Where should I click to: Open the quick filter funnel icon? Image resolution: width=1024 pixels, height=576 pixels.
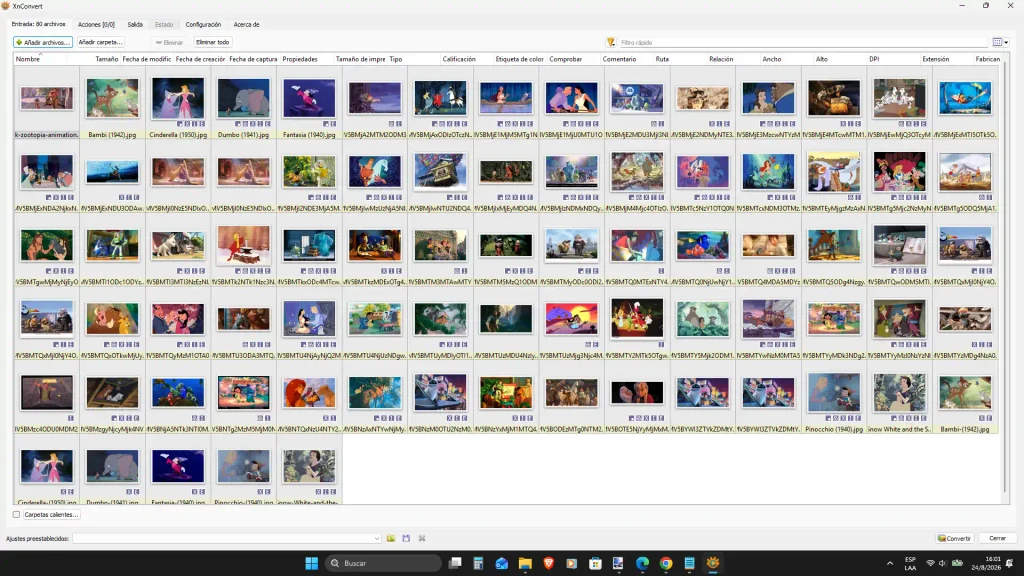[x=611, y=42]
